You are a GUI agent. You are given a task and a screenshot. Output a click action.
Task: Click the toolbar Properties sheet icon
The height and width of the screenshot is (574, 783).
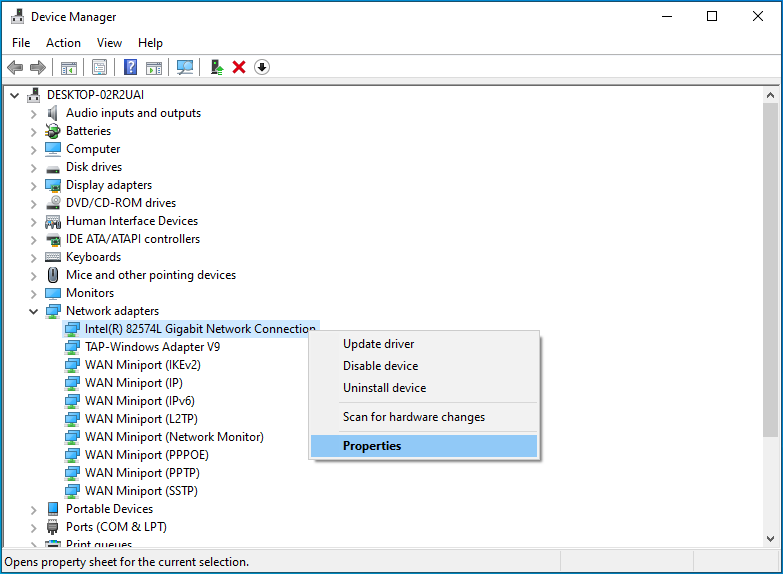click(x=100, y=67)
